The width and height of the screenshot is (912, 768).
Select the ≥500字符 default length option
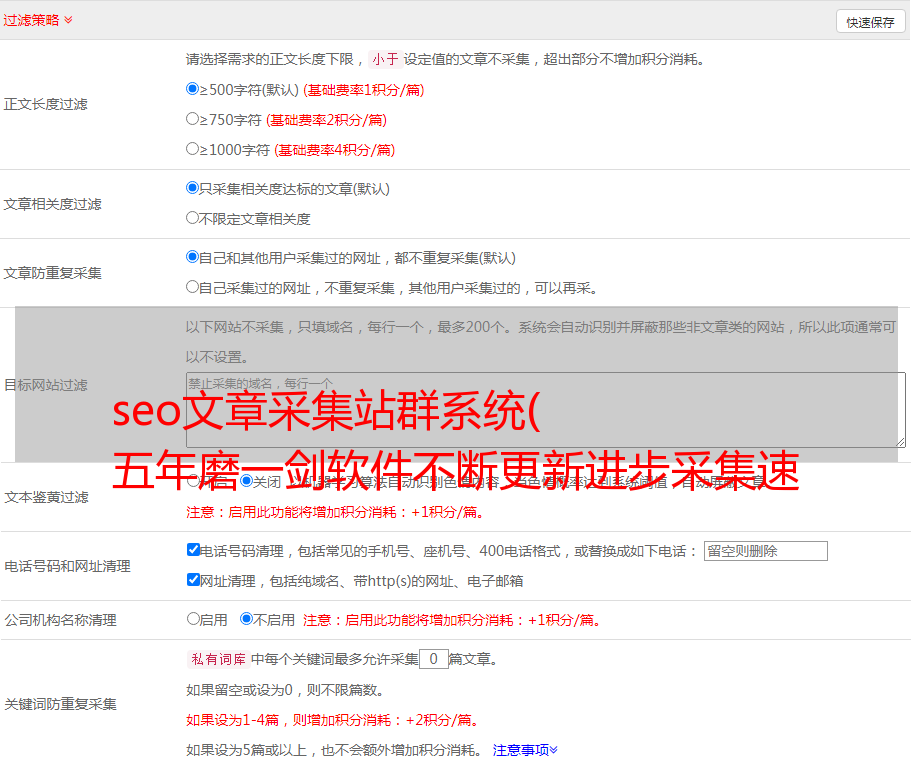coord(193,89)
